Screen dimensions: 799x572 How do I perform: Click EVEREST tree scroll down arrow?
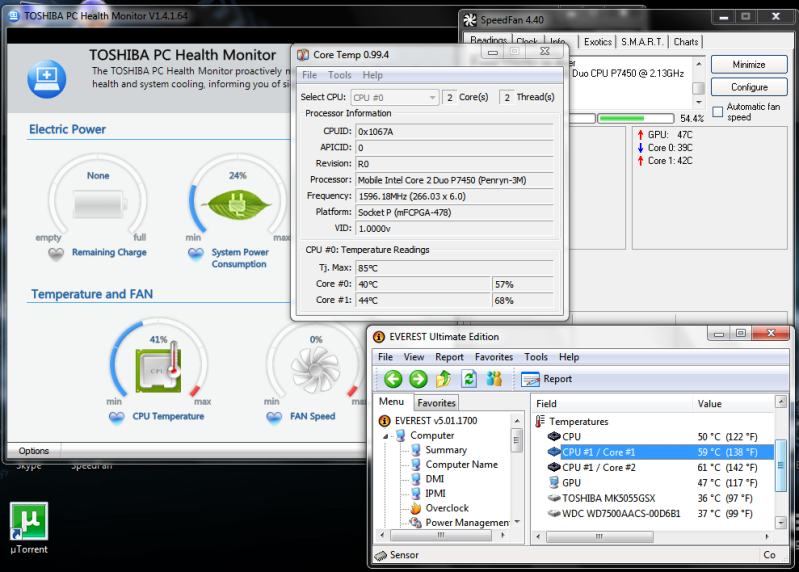[x=517, y=521]
